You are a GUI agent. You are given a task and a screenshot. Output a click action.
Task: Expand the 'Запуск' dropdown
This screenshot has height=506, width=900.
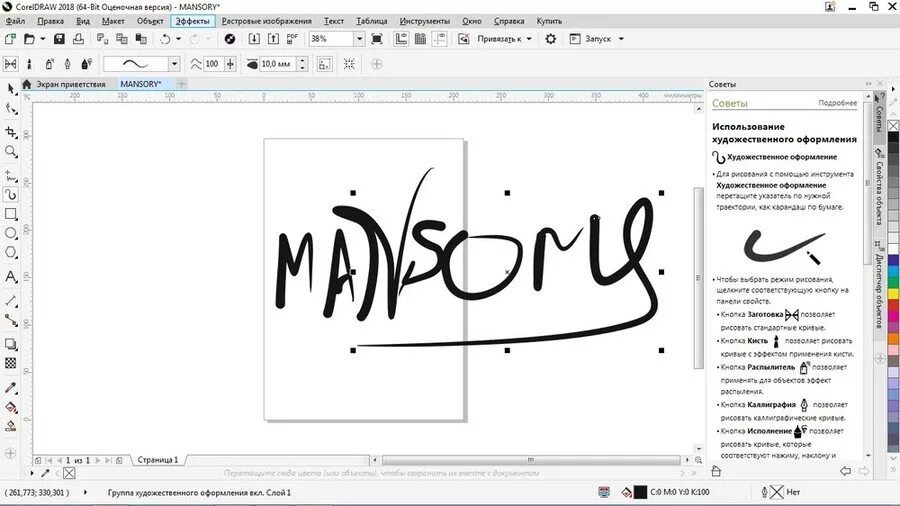(x=621, y=39)
